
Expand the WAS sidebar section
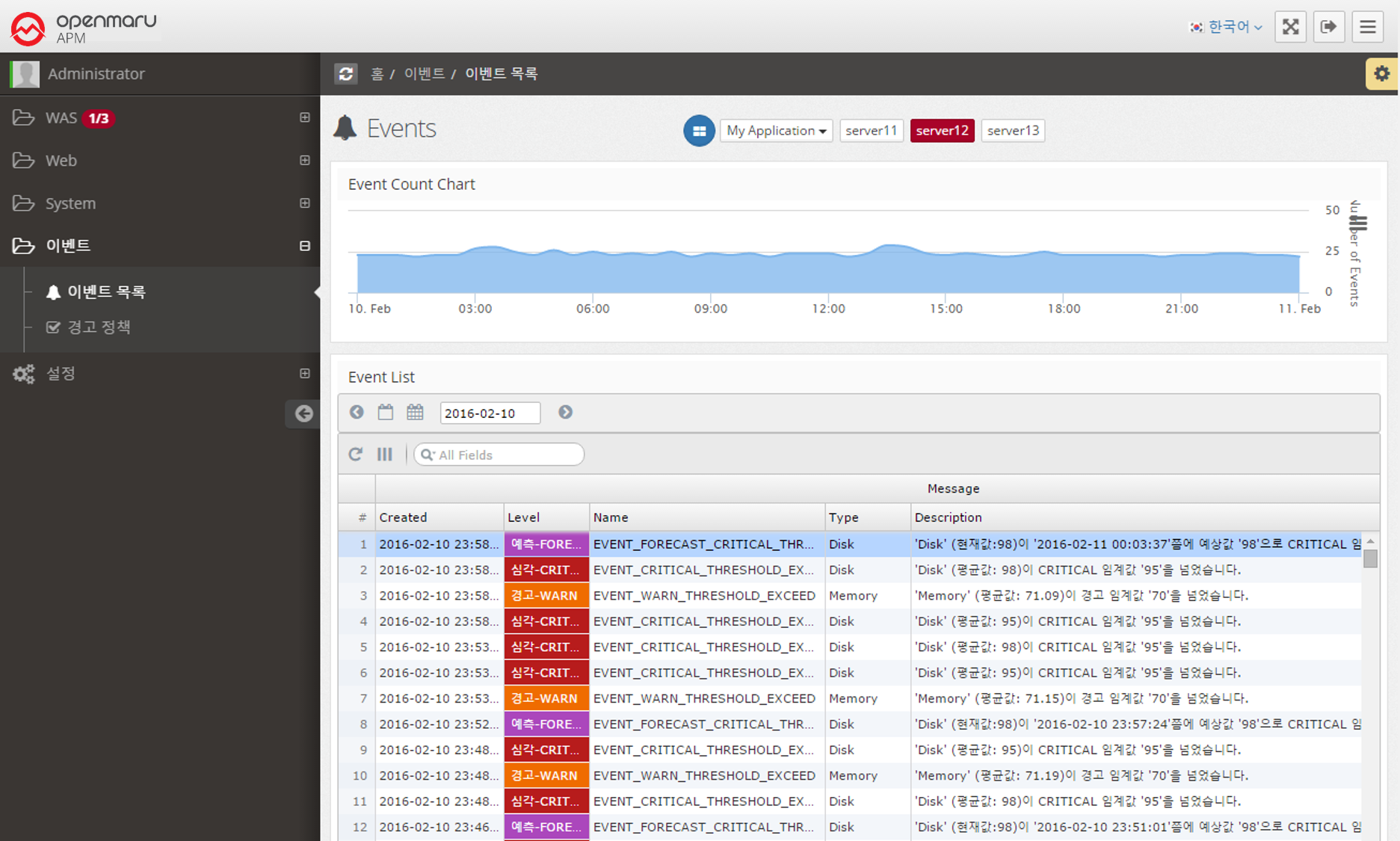click(x=304, y=118)
